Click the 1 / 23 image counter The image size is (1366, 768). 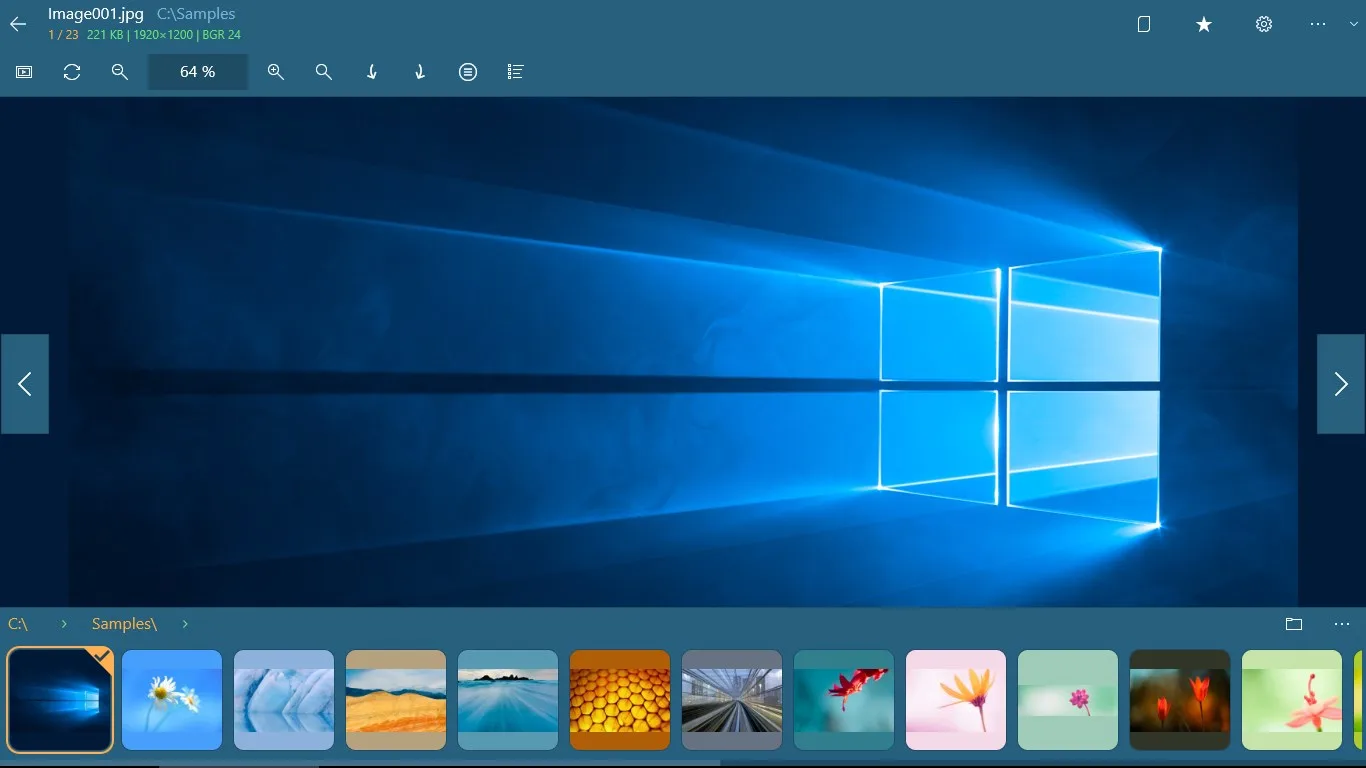tap(63, 35)
